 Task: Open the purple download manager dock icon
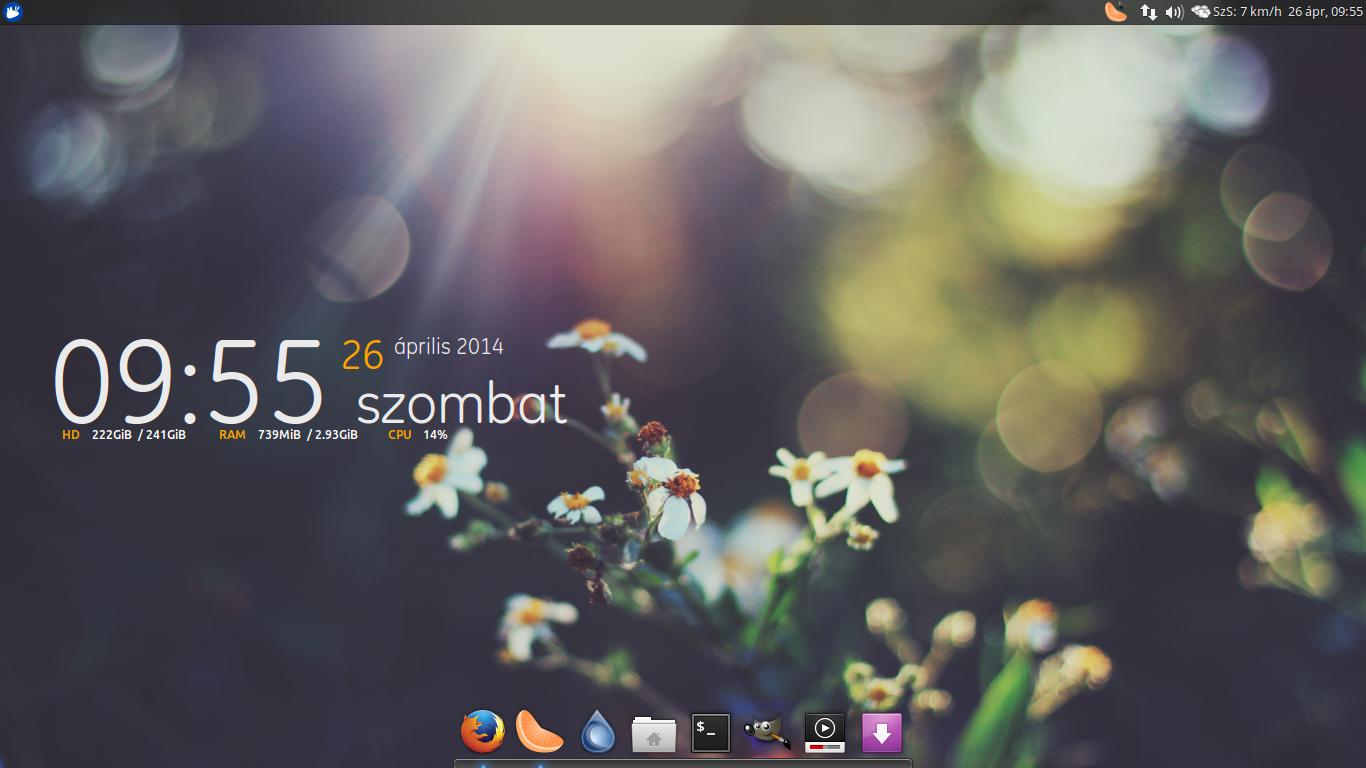[x=881, y=733]
